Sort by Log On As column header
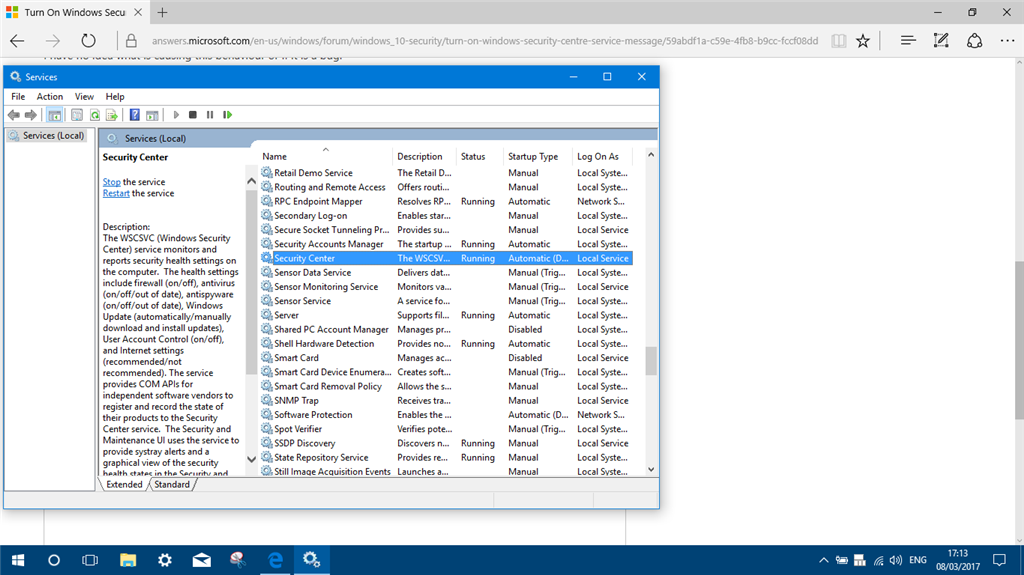 pyautogui.click(x=603, y=156)
